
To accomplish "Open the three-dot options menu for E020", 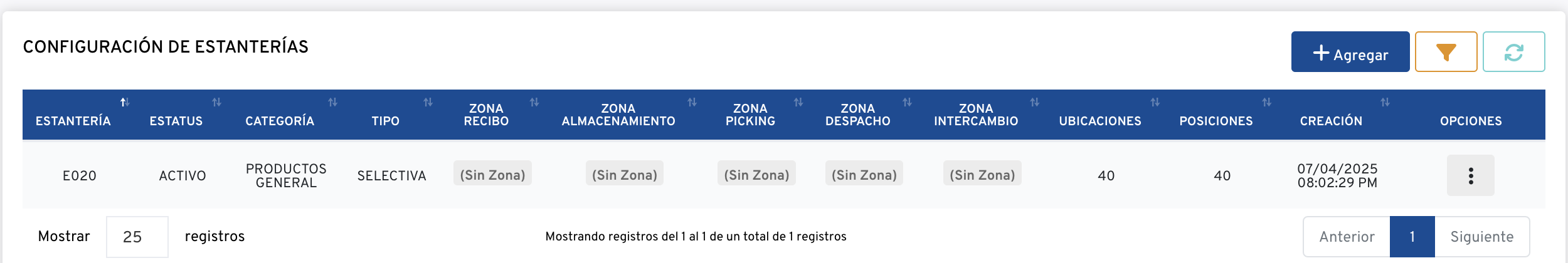I will (x=1470, y=175).
